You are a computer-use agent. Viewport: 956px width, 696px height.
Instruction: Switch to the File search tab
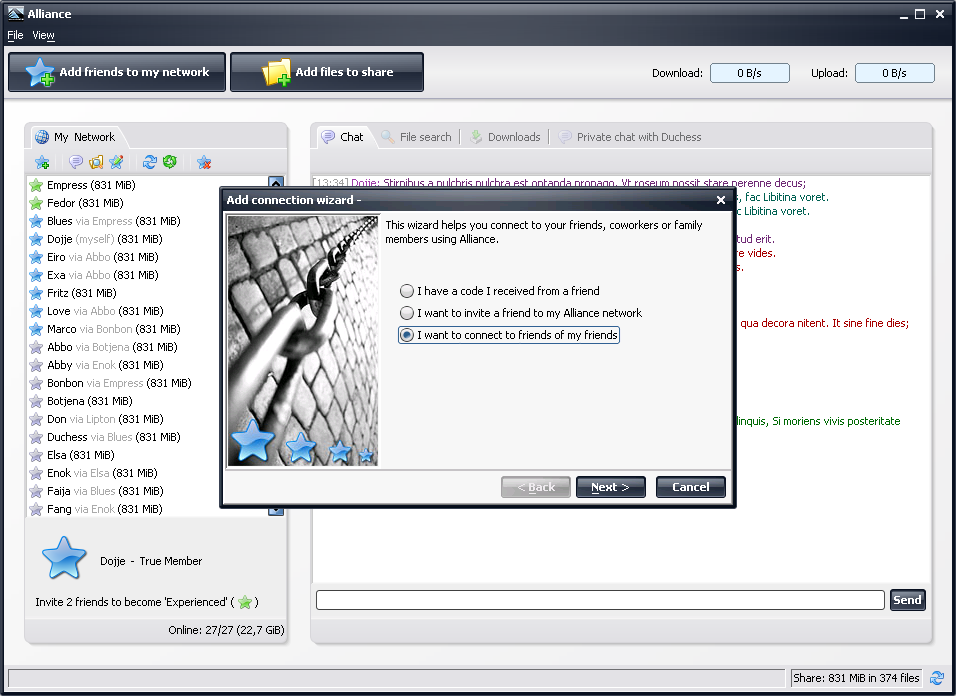pos(416,137)
